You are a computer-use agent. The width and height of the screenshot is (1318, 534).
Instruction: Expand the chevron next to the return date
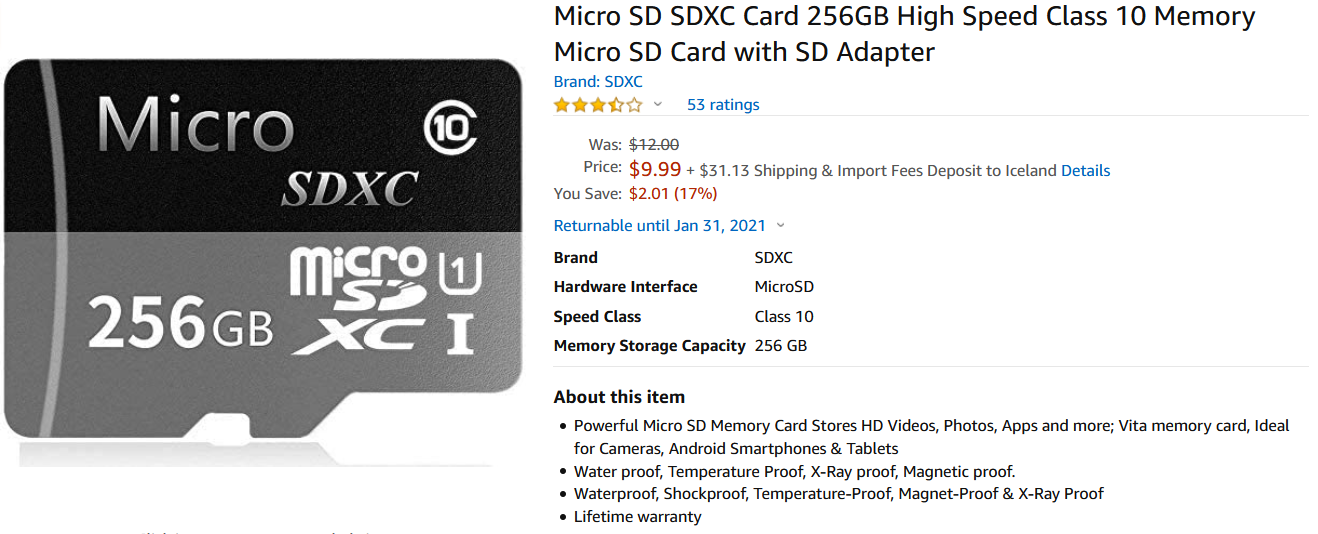click(x=781, y=226)
